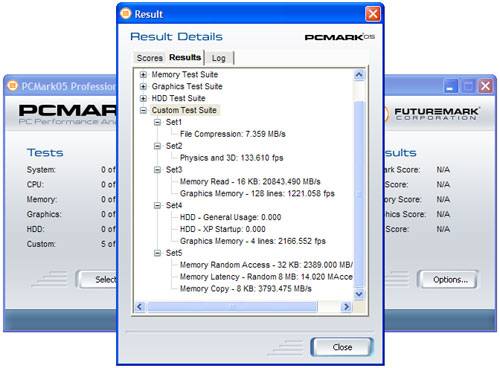
Task: Click the scroll down arrow of results list
Action: point(359,294)
